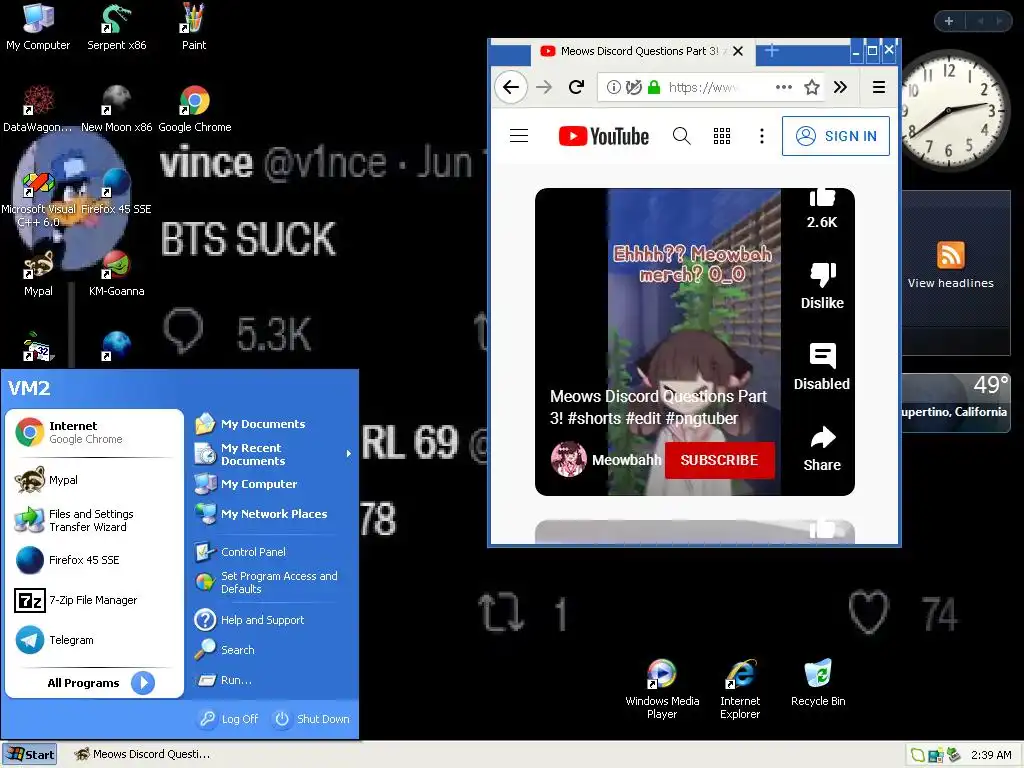Sign in to YouTube
This screenshot has width=1024, height=768.
(836, 136)
